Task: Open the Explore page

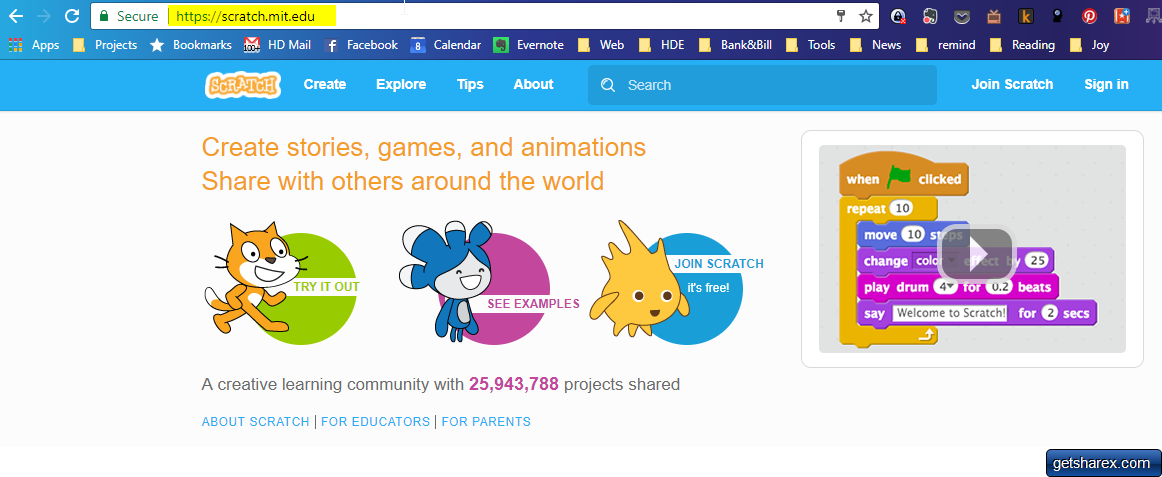Action: [401, 84]
